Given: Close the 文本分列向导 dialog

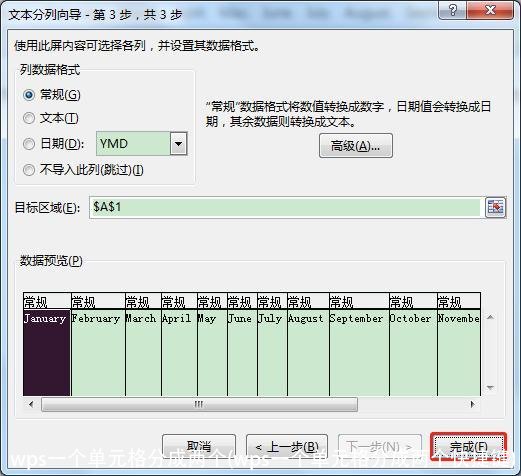Looking at the screenshot, I should 490,10.
